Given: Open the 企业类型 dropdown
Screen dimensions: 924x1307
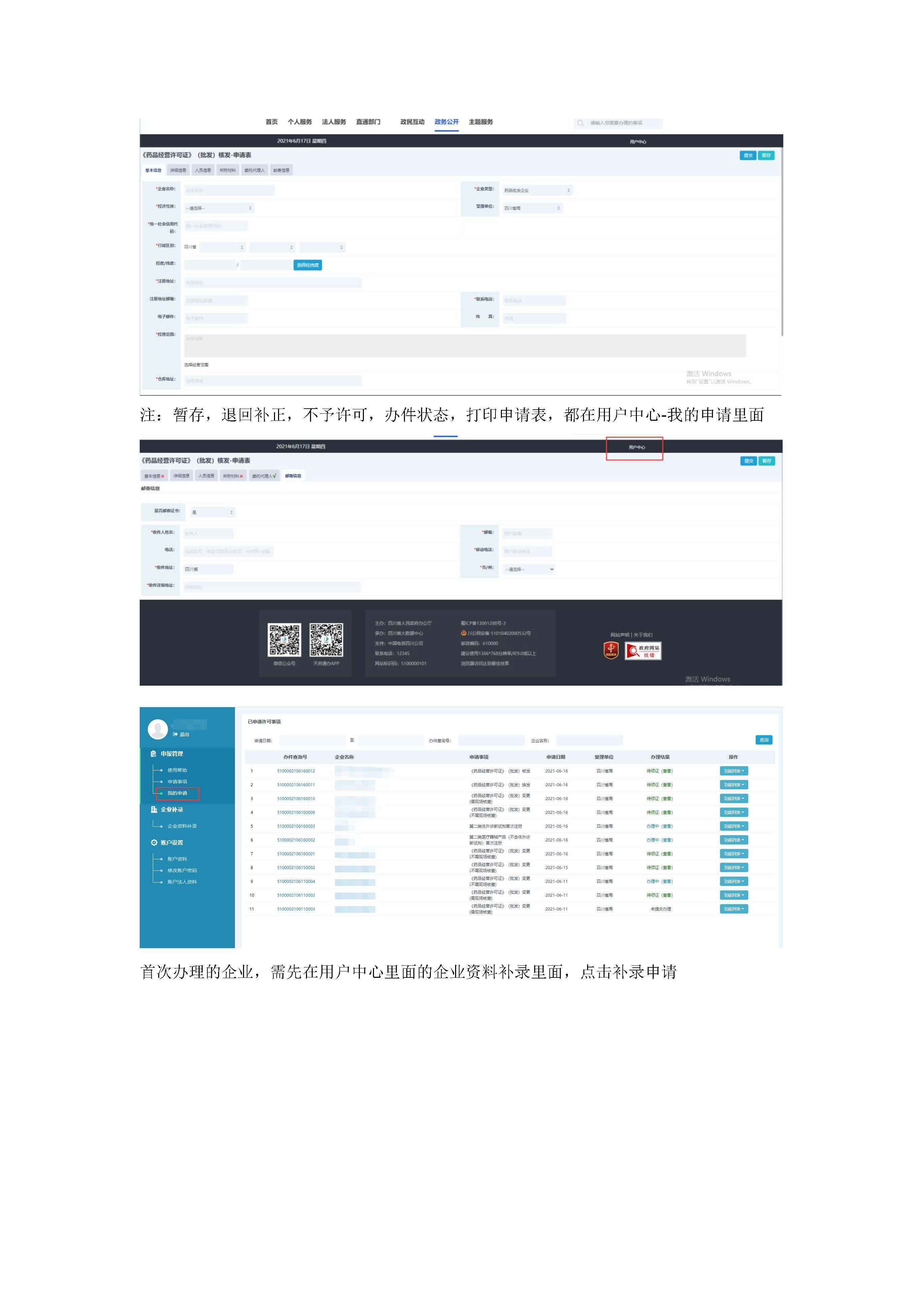Looking at the screenshot, I should point(537,190).
